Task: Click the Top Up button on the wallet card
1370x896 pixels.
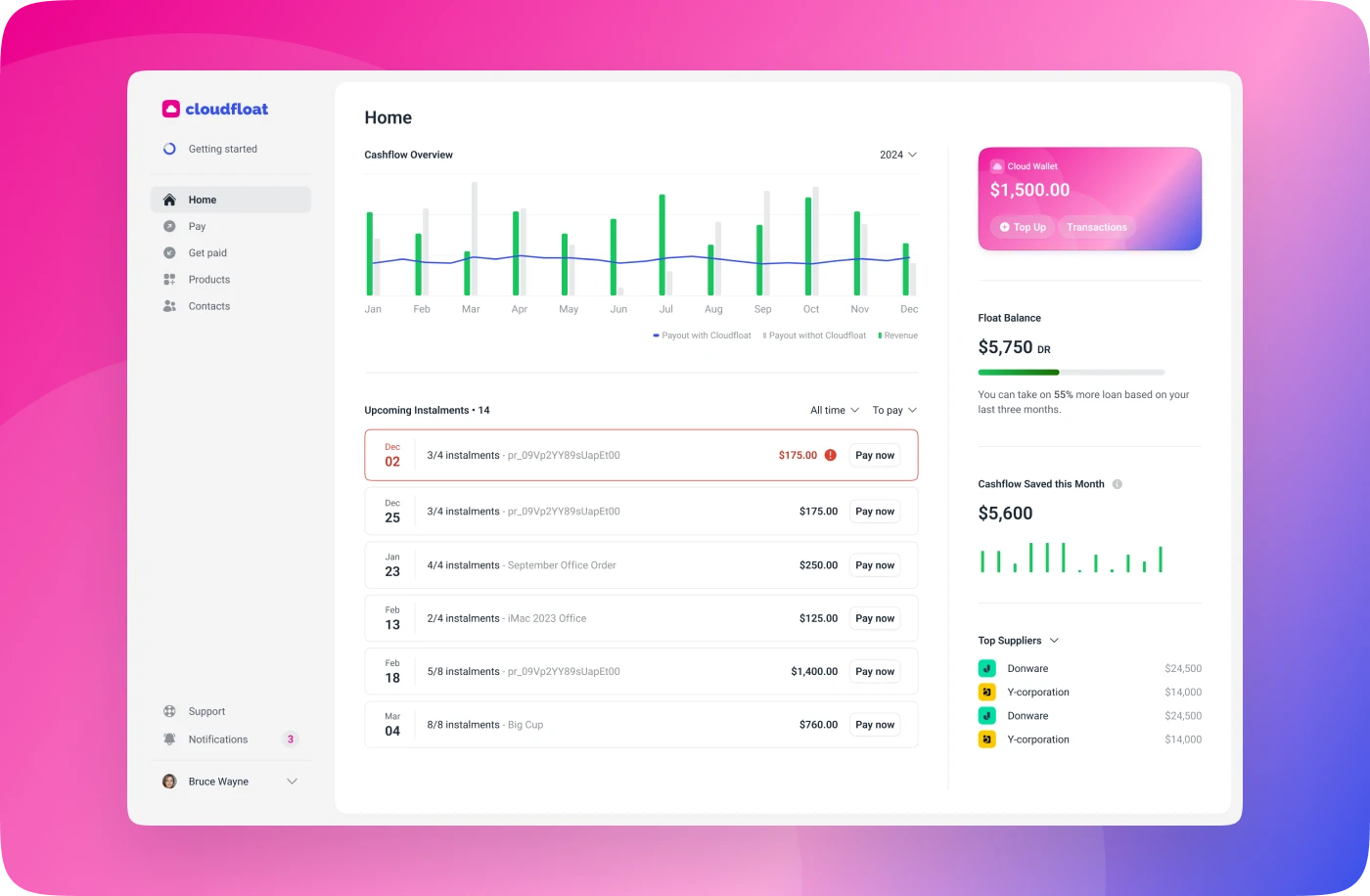Action: 1022,227
